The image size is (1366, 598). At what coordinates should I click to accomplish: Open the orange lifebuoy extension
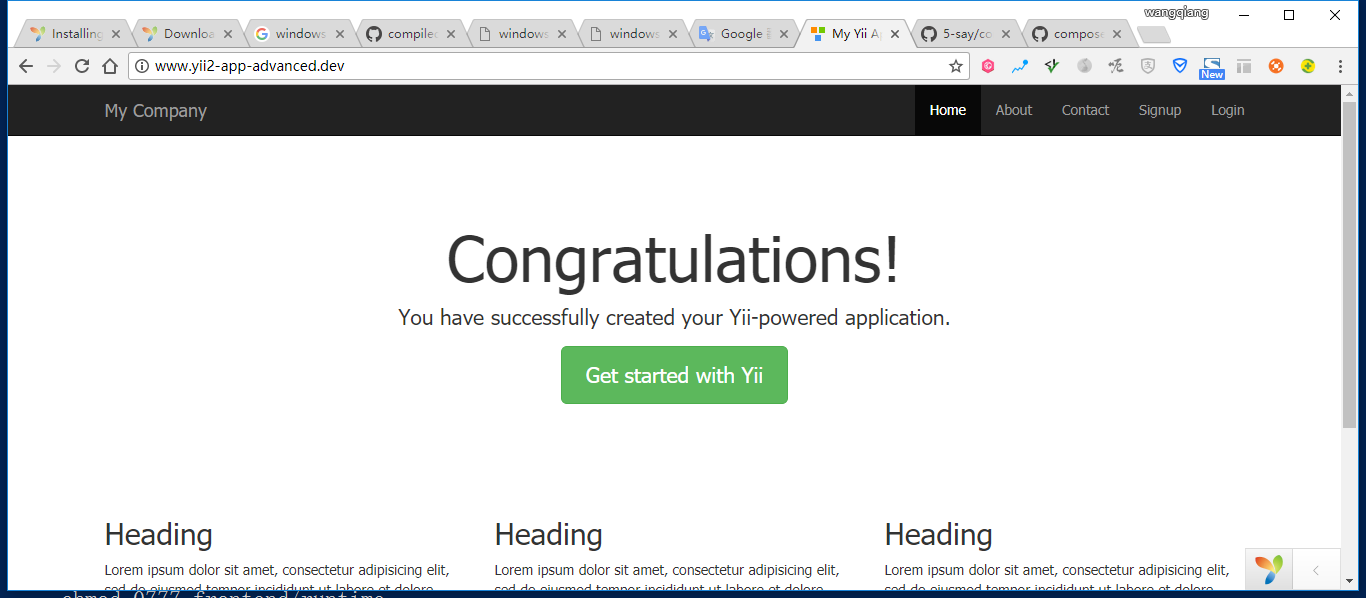point(1276,66)
